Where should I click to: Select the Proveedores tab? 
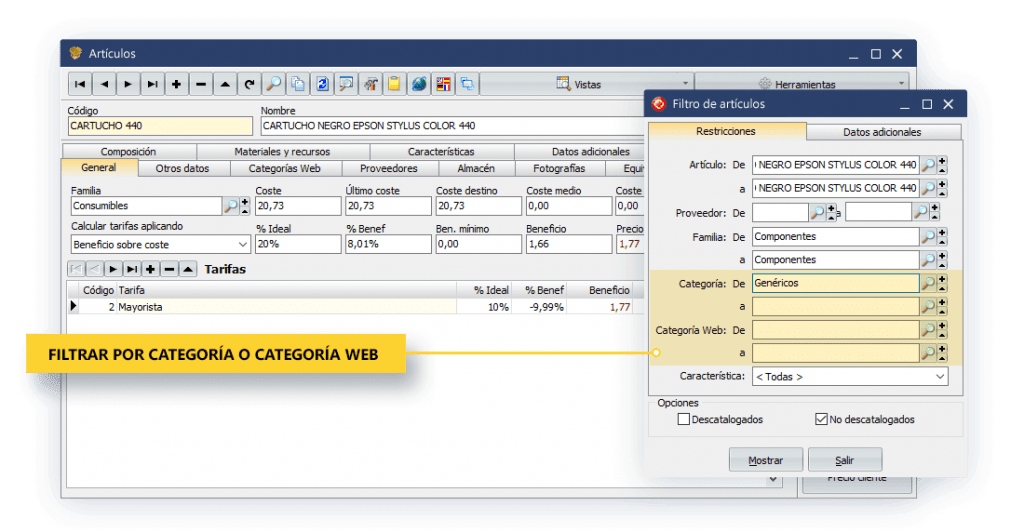pyautogui.click(x=388, y=169)
